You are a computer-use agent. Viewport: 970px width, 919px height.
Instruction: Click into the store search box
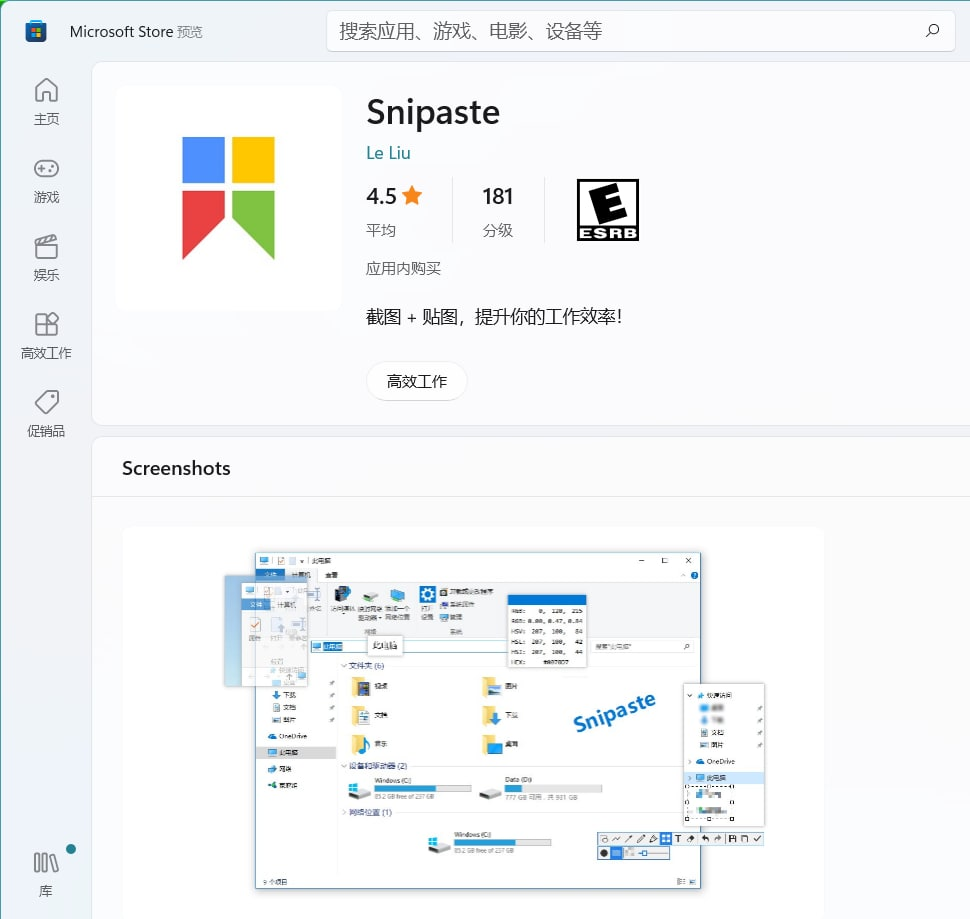[640, 31]
